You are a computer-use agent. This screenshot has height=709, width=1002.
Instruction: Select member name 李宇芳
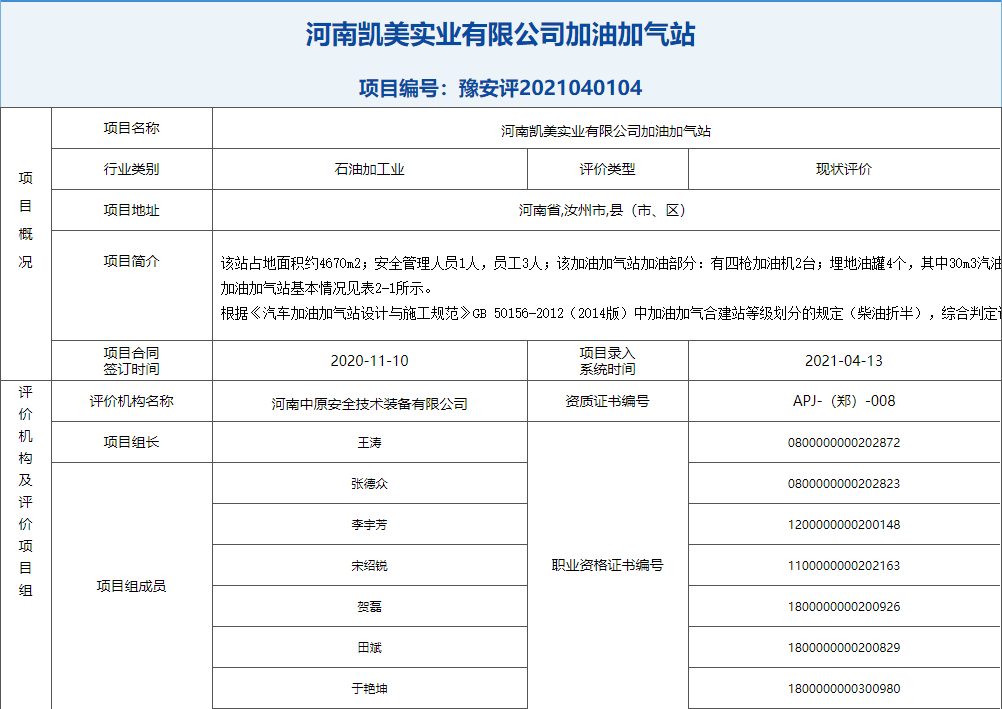(x=369, y=524)
